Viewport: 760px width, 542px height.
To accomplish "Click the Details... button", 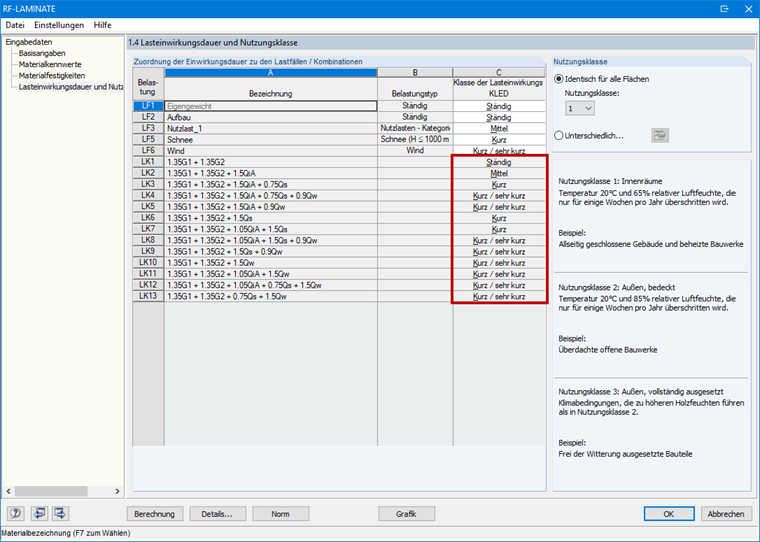I will coord(217,514).
